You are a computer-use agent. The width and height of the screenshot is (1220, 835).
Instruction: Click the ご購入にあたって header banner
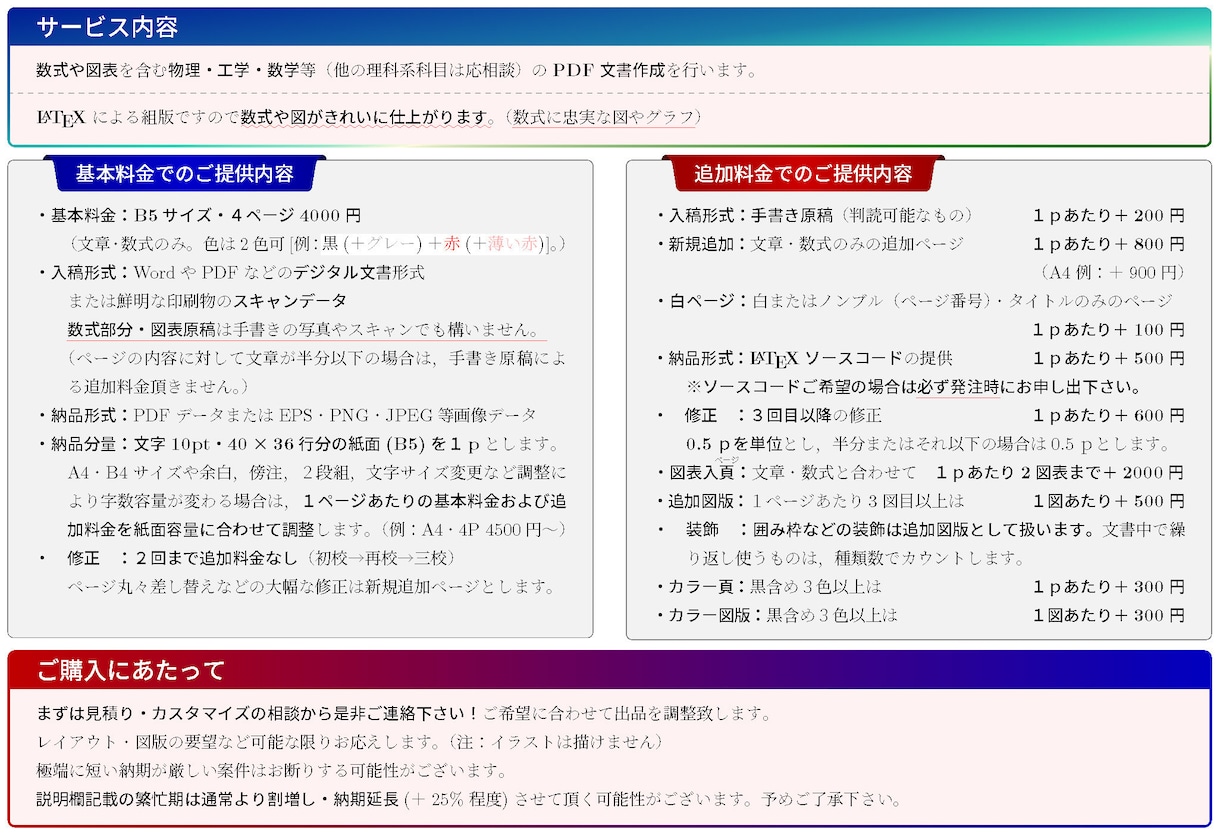click(609, 670)
